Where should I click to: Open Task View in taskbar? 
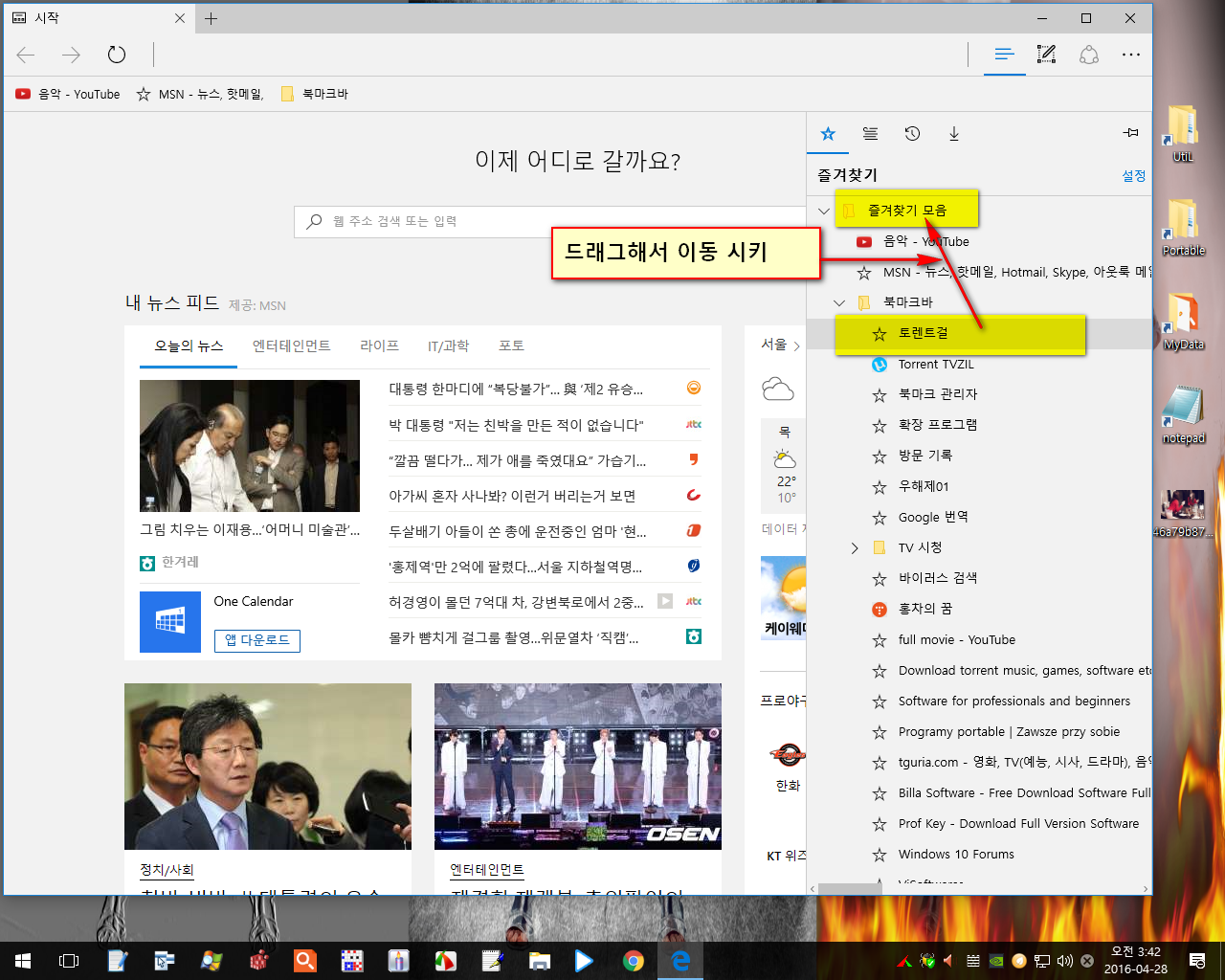[x=69, y=961]
